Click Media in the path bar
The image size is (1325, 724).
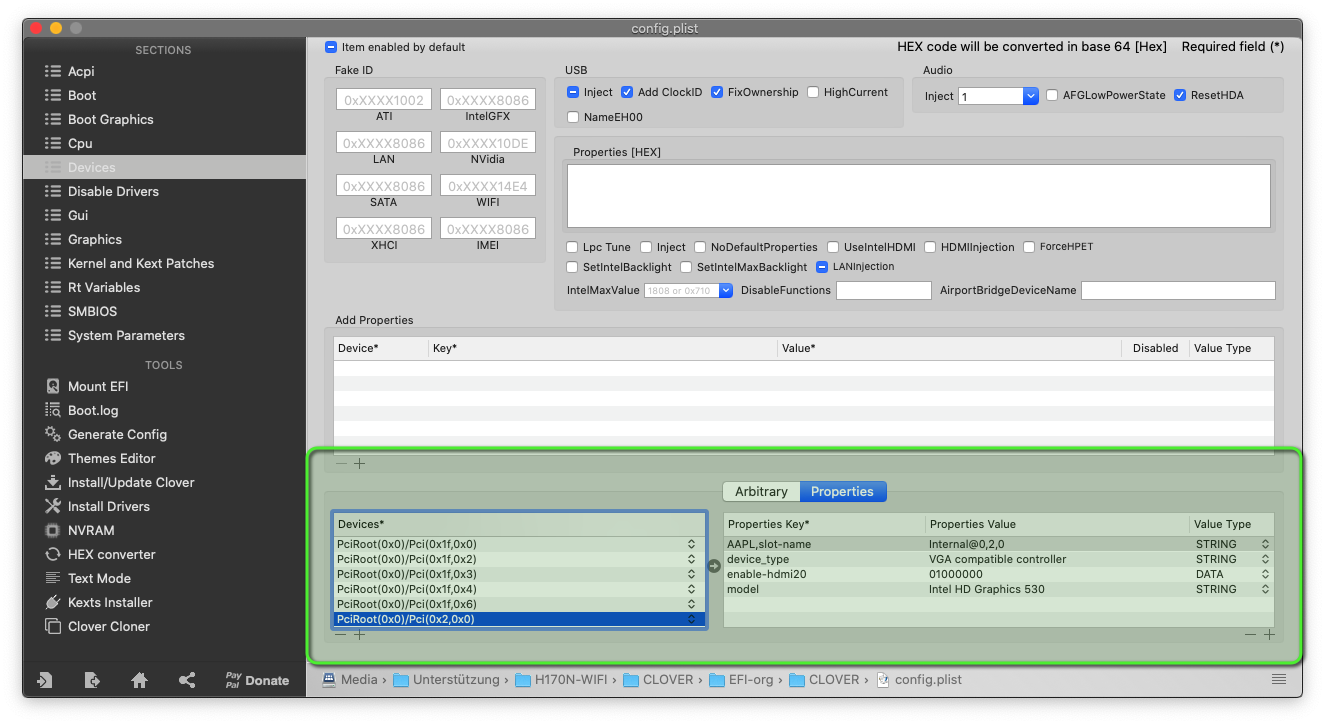pos(350,679)
